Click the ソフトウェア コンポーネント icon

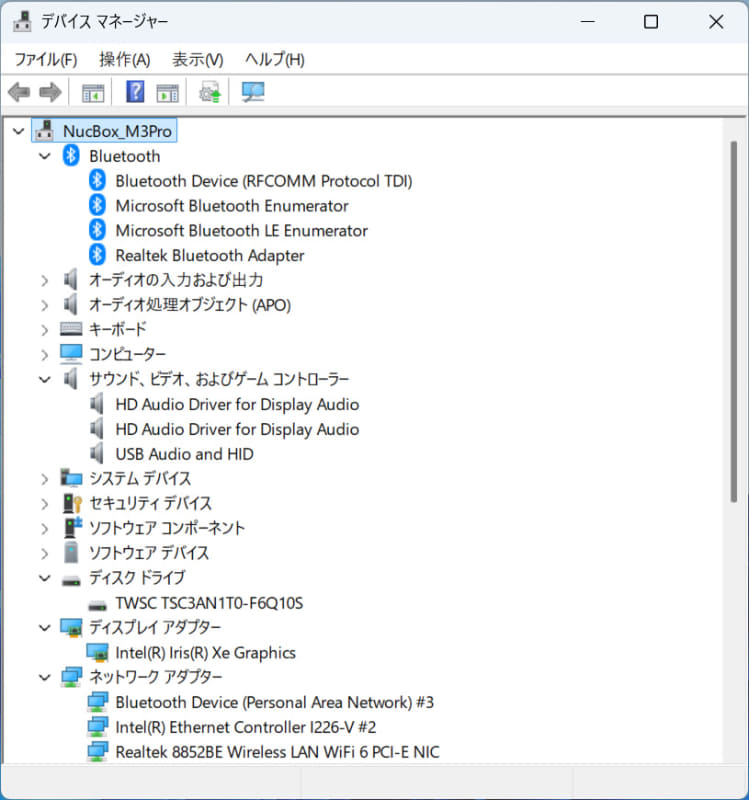pos(72,528)
